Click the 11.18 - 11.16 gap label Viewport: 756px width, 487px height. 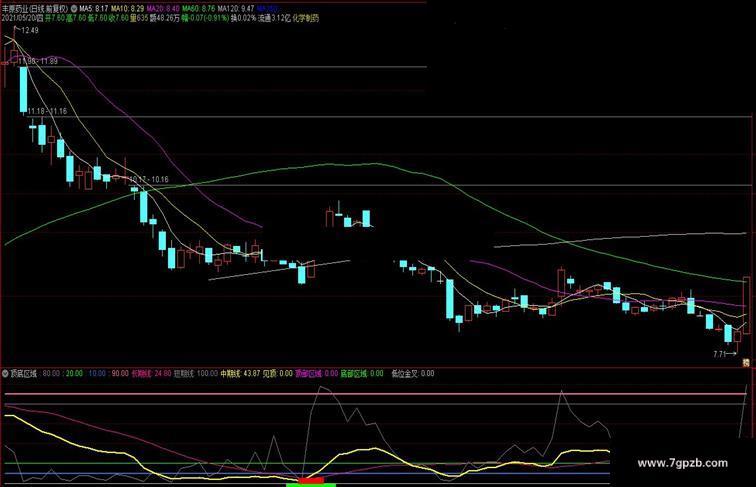pyautogui.click(x=47, y=111)
